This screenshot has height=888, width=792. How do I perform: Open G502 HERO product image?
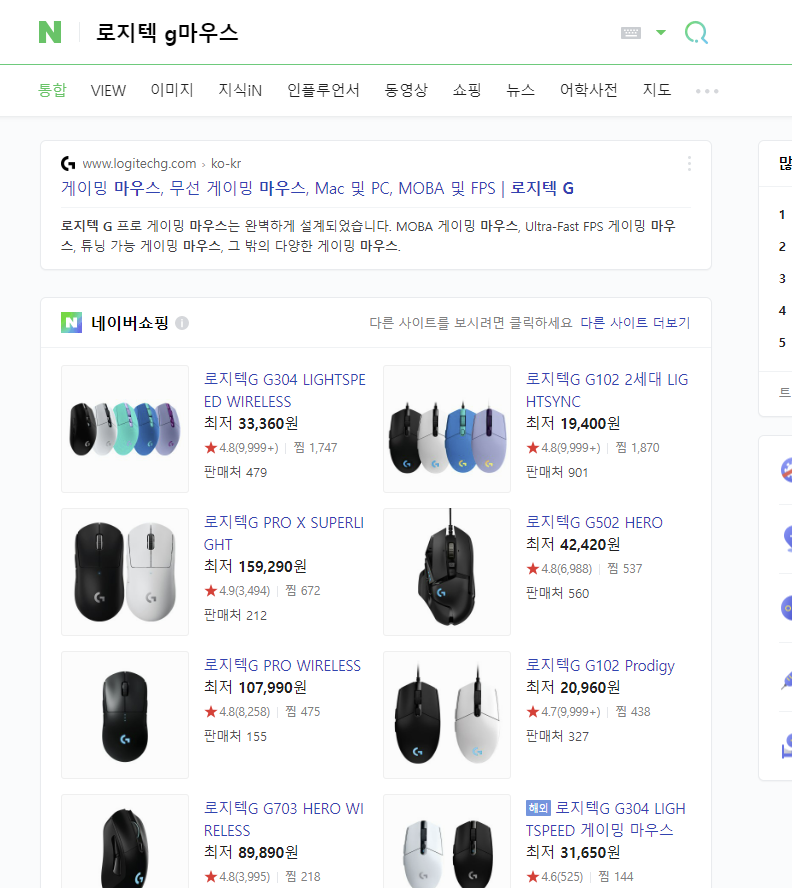click(x=447, y=572)
